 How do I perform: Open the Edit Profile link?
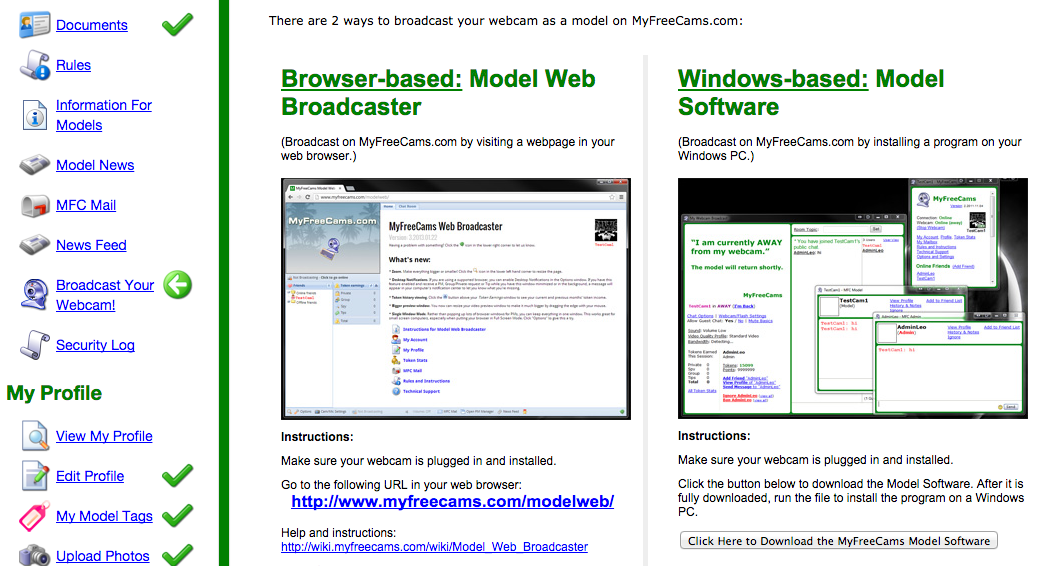point(90,476)
